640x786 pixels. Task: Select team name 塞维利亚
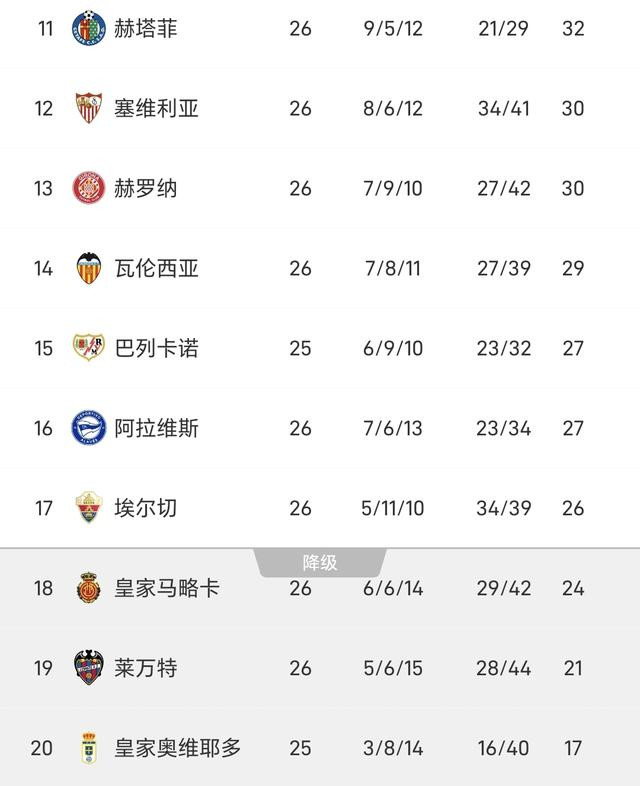(x=157, y=108)
